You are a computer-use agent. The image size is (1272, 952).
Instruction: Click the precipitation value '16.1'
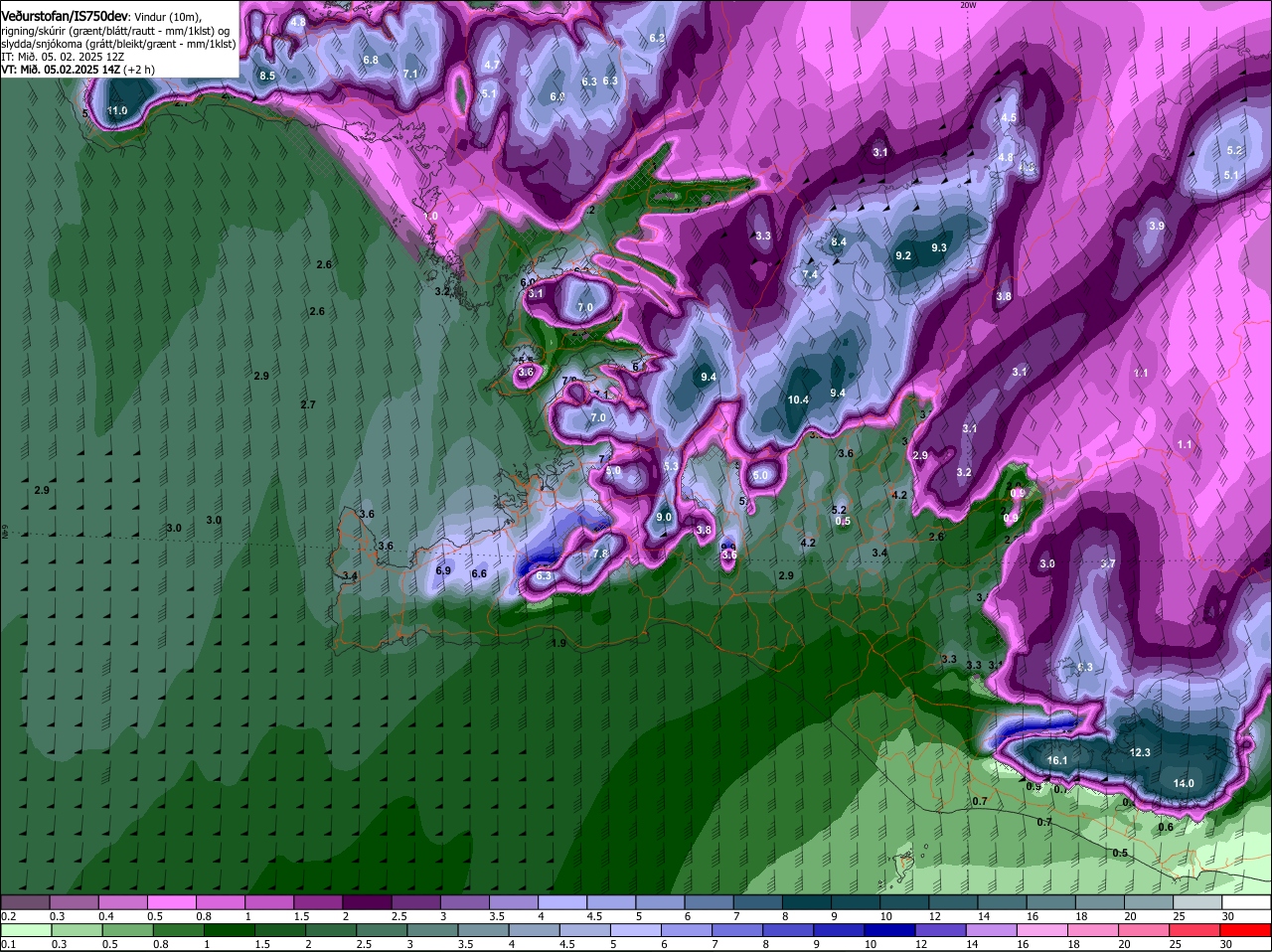[1056, 760]
